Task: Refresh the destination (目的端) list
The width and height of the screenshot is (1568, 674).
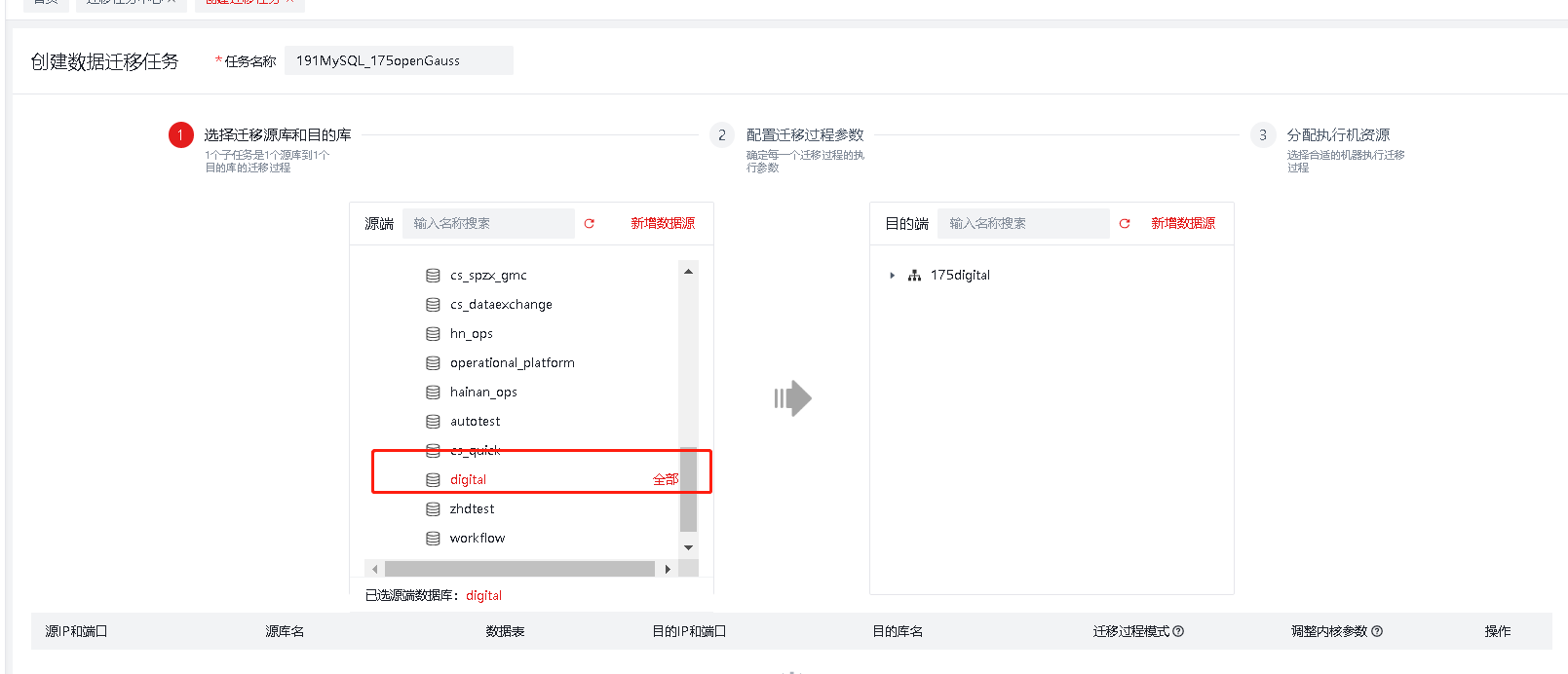Action: pyautogui.click(x=1125, y=224)
